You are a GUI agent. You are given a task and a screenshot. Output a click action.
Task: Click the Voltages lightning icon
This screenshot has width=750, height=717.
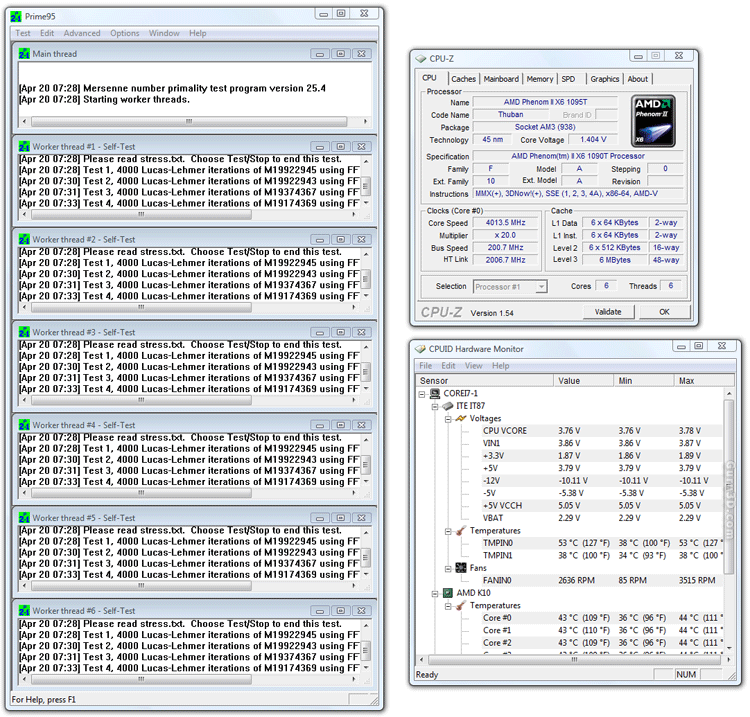tap(460, 418)
